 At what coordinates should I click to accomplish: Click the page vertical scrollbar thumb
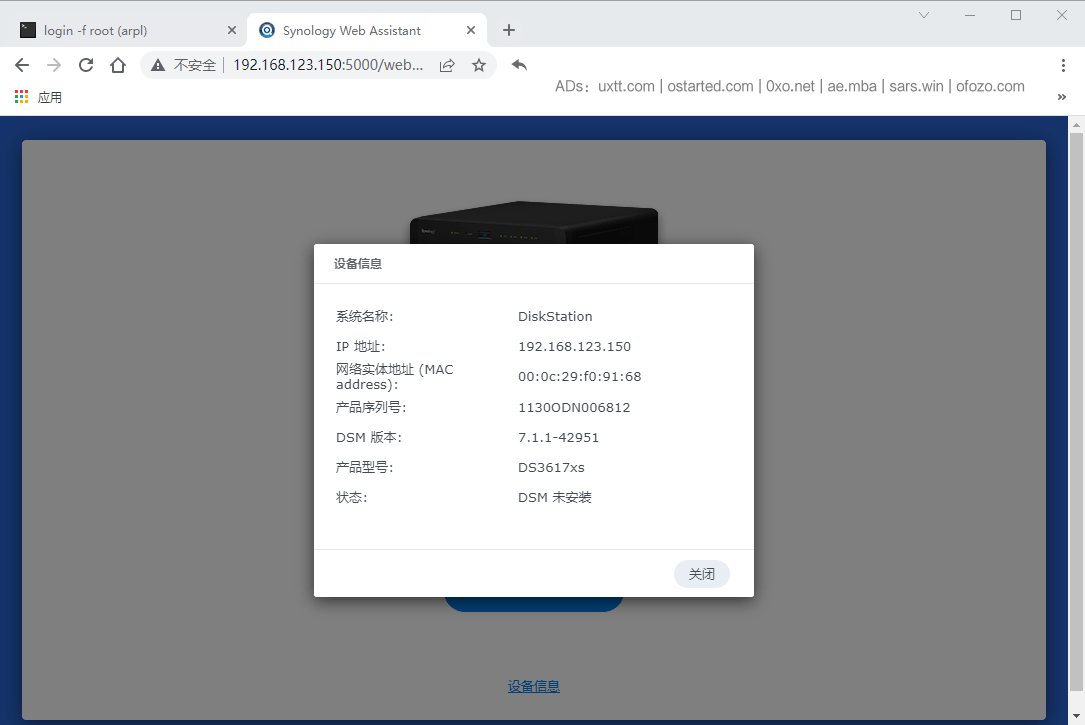pos(1076,412)
